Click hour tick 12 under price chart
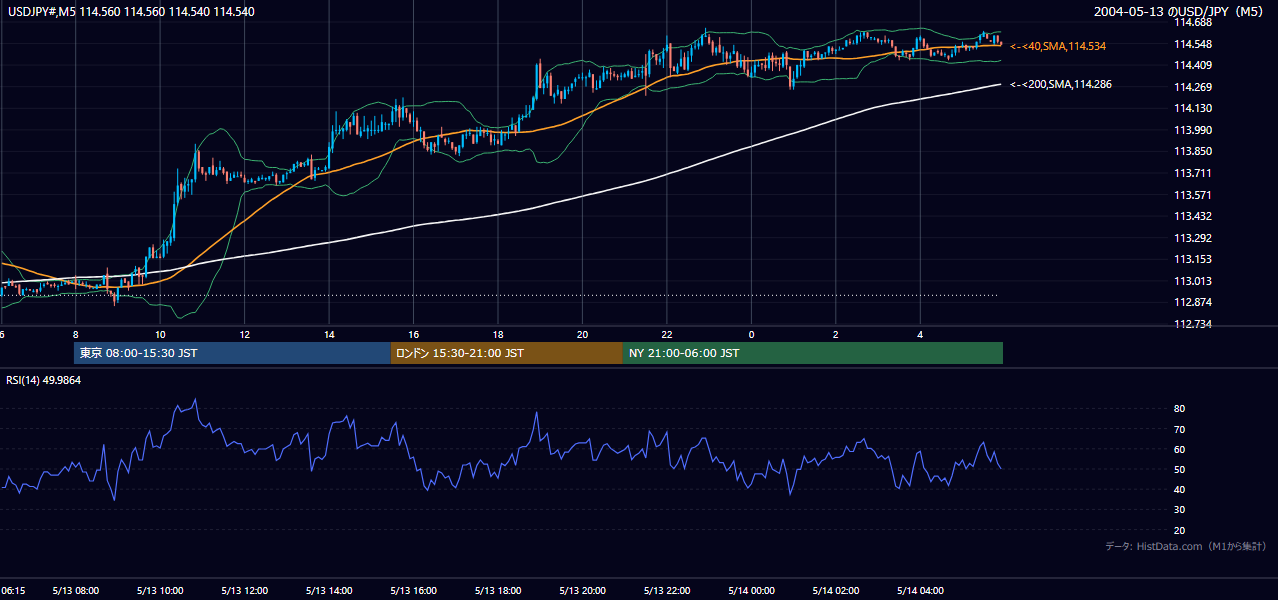This screenshot has width=1278, height=600. click(x=244, y=335)
